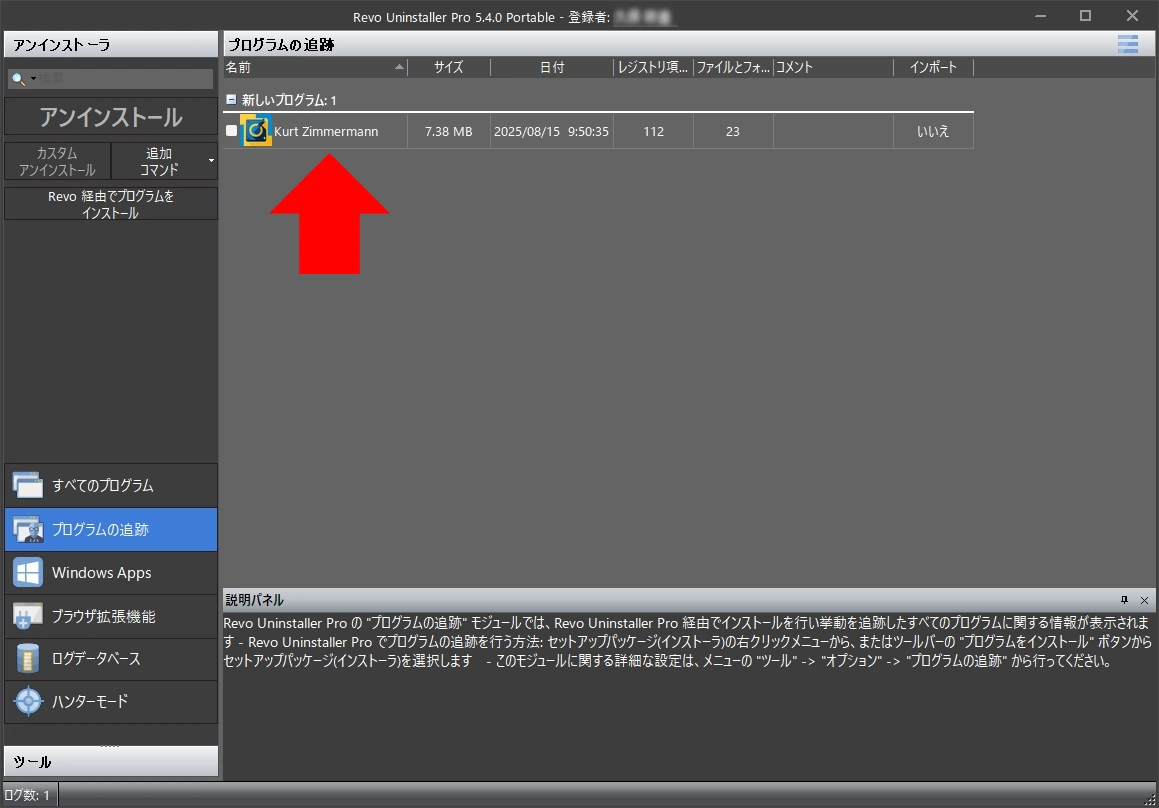
Task: Click the ログ数: 1 status bar entry
Action: 27,795
